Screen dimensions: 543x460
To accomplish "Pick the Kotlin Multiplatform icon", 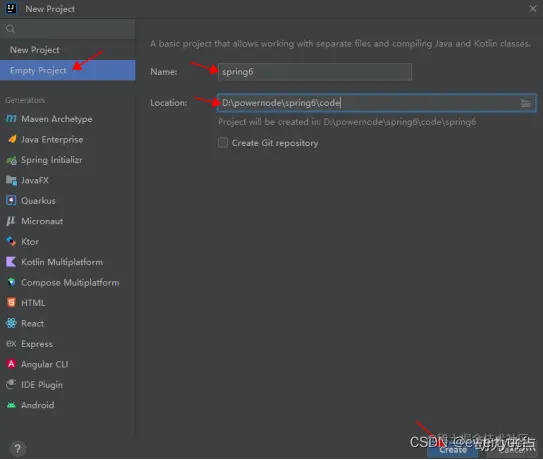I will pos(11,262).
